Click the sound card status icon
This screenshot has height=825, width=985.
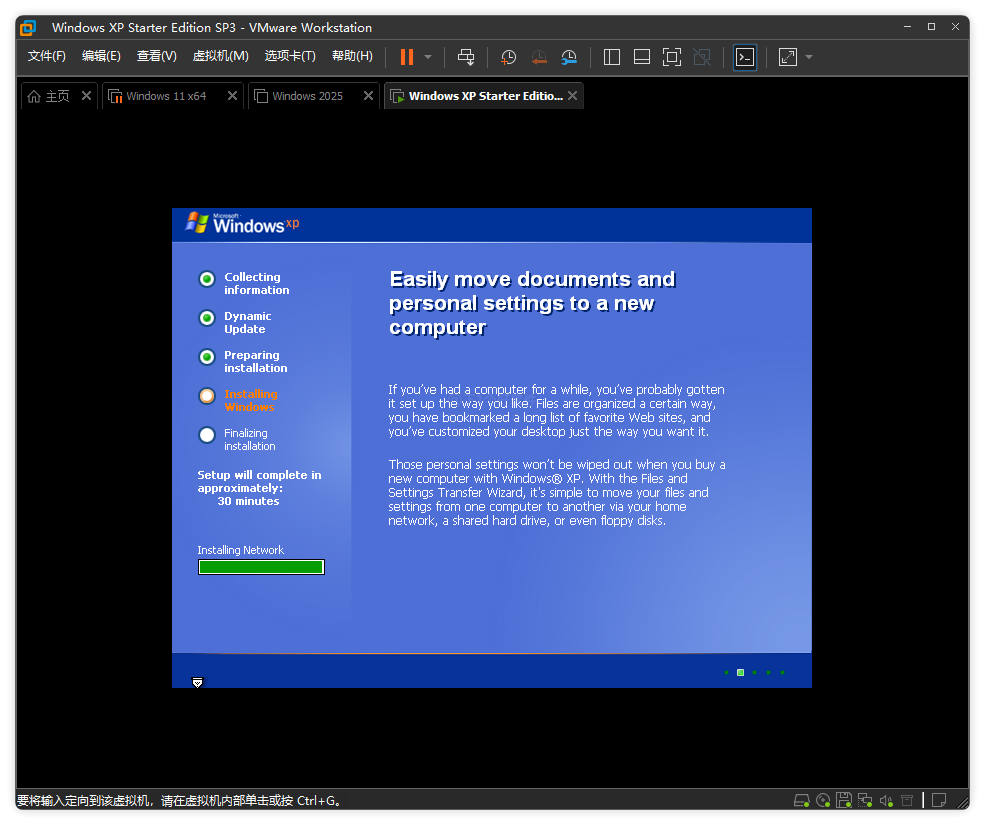[x=885, y=800]
